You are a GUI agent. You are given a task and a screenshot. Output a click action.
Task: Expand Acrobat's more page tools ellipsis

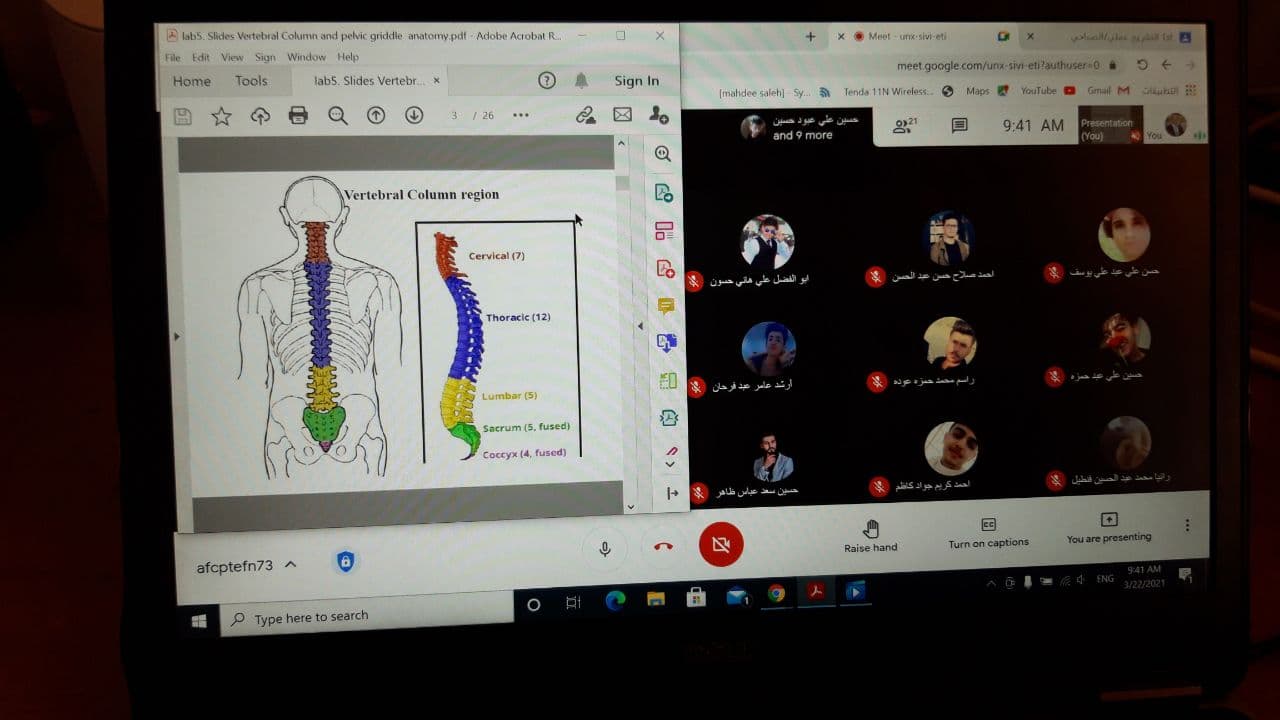[x=520, y=115]
